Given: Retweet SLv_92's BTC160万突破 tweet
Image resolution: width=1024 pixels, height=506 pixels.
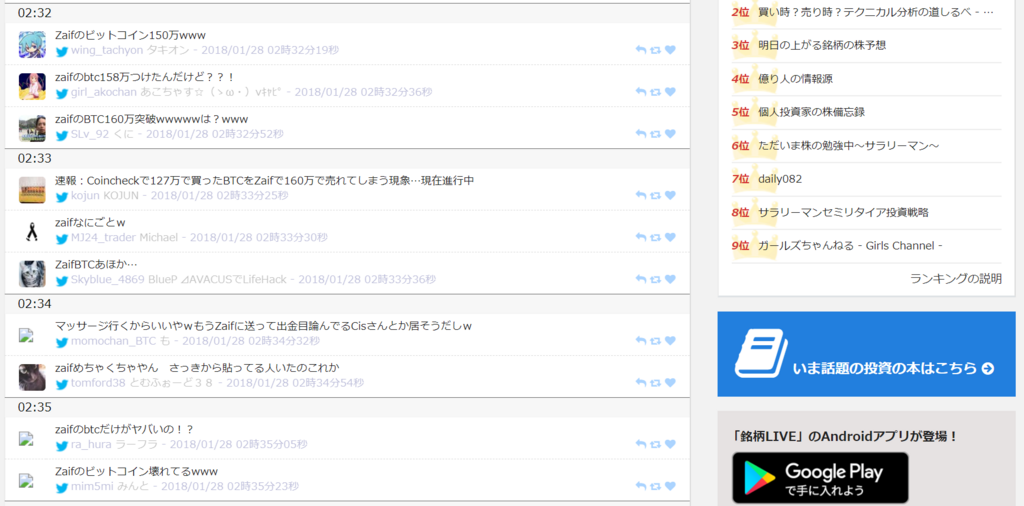Looking at the screenshot, I should click(655, 134).
